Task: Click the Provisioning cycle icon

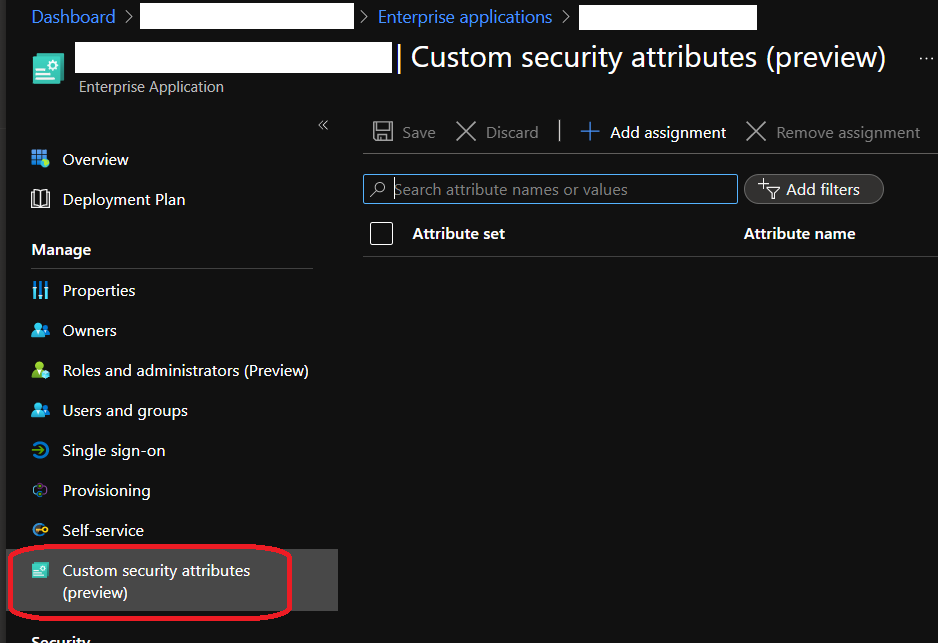Action: tap(40, 490)
